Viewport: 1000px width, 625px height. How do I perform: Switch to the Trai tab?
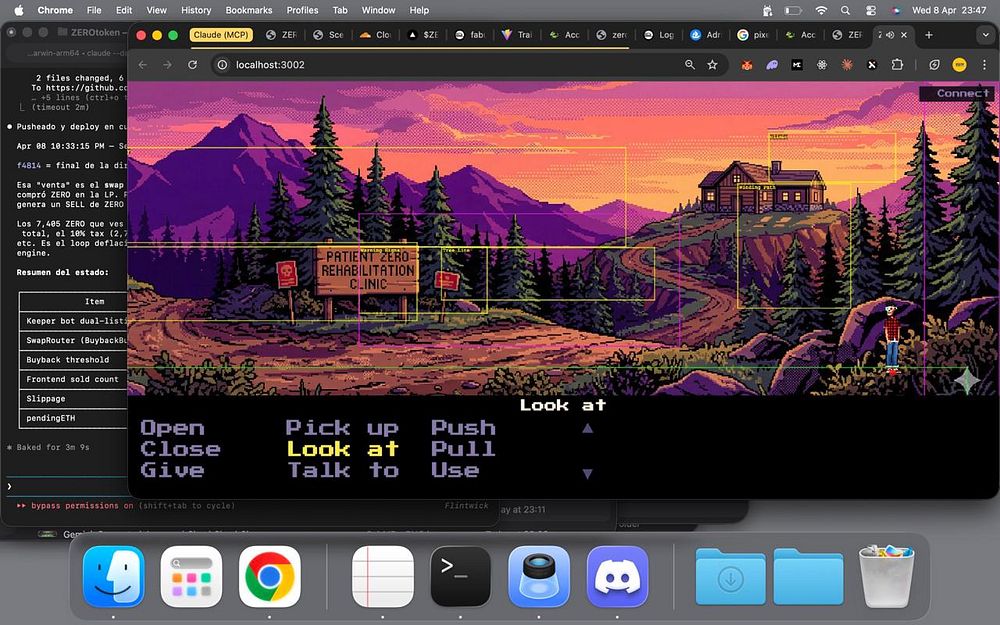coord(517,35)
